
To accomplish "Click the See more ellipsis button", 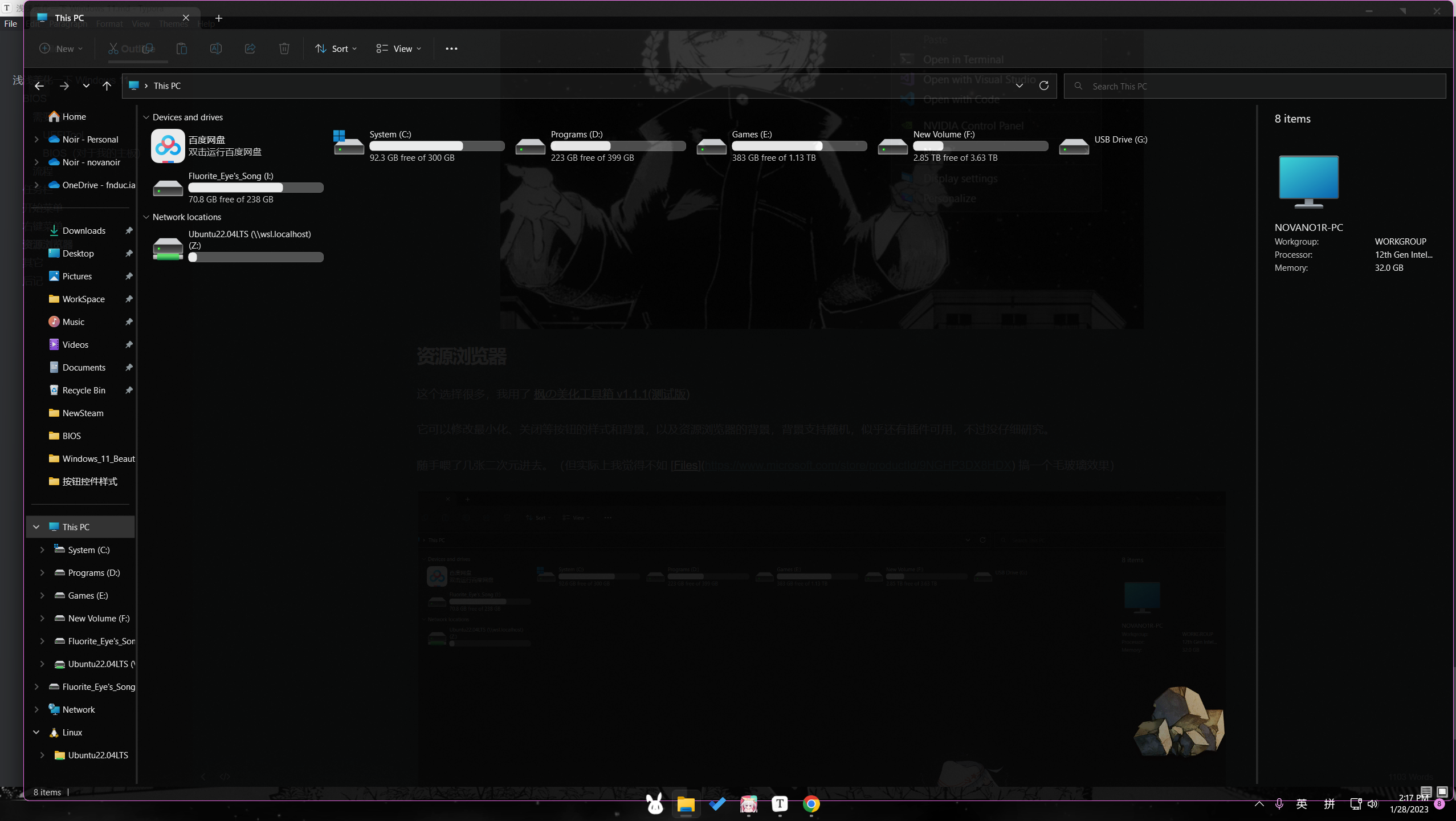I will pyautogui.click(x=451, y=48).
